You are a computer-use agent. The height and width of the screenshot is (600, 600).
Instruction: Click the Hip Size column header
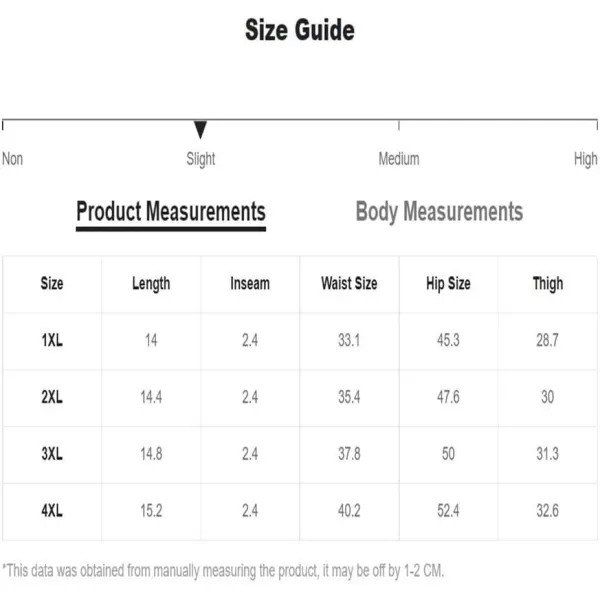pyautogui.click(x=448, y=284)
